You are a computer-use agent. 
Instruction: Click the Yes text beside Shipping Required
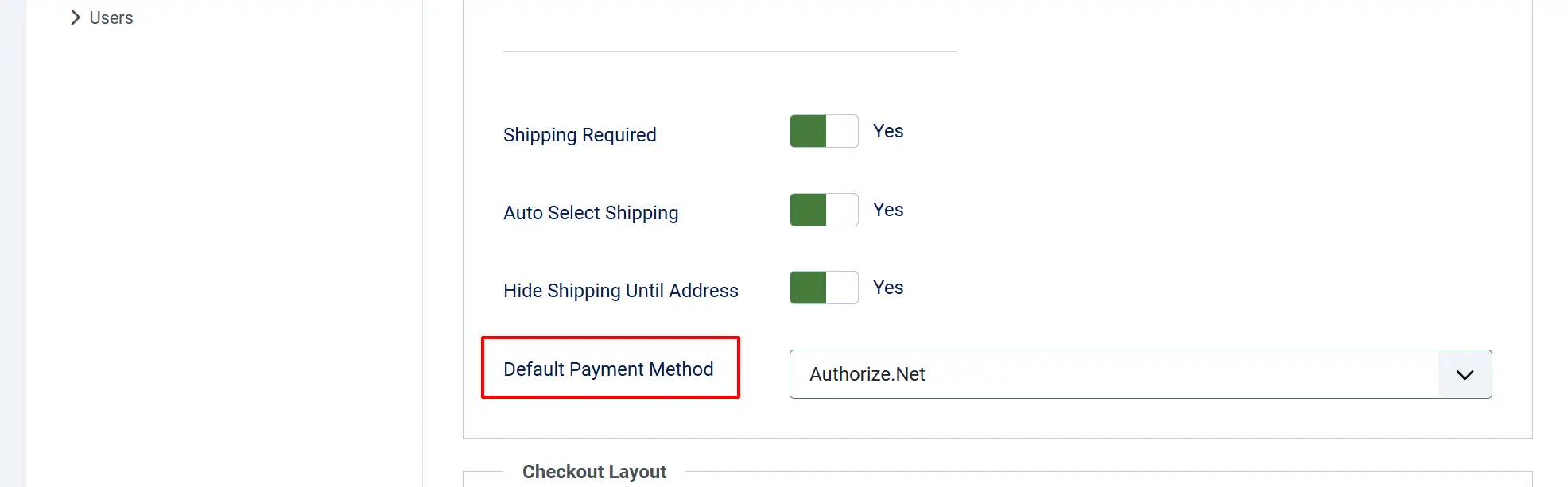point(888,131)
